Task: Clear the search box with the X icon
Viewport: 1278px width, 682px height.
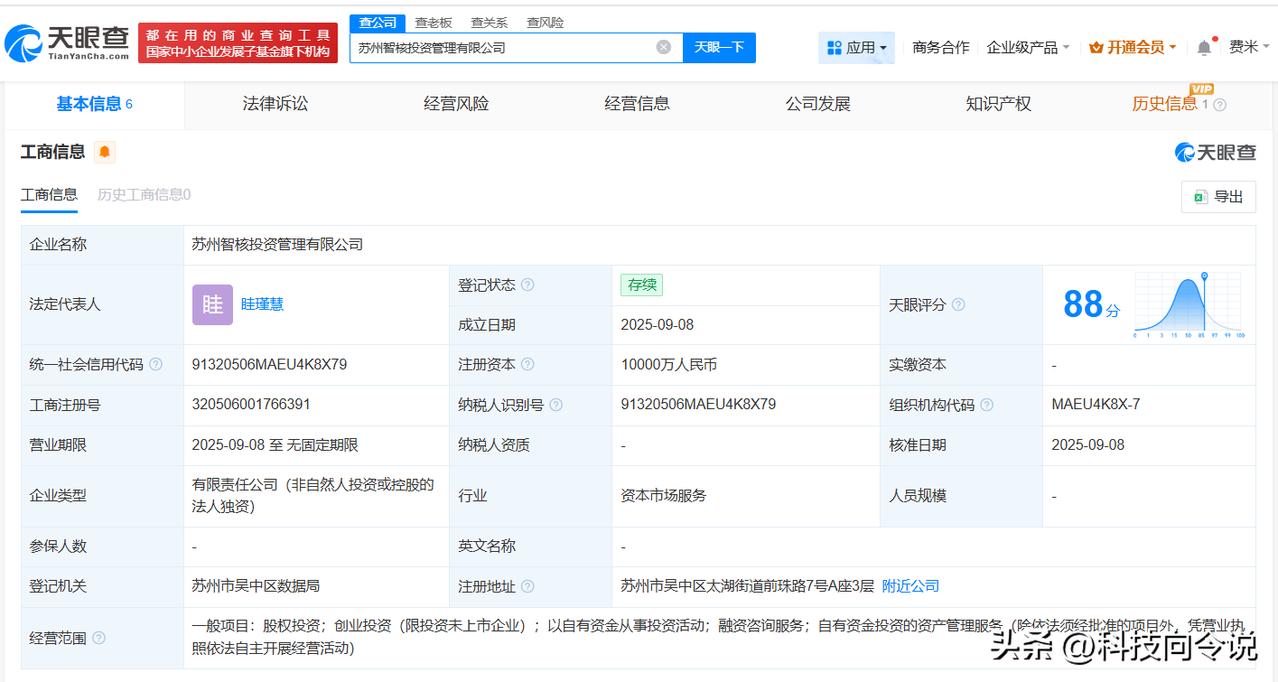Action: point(663,47)
